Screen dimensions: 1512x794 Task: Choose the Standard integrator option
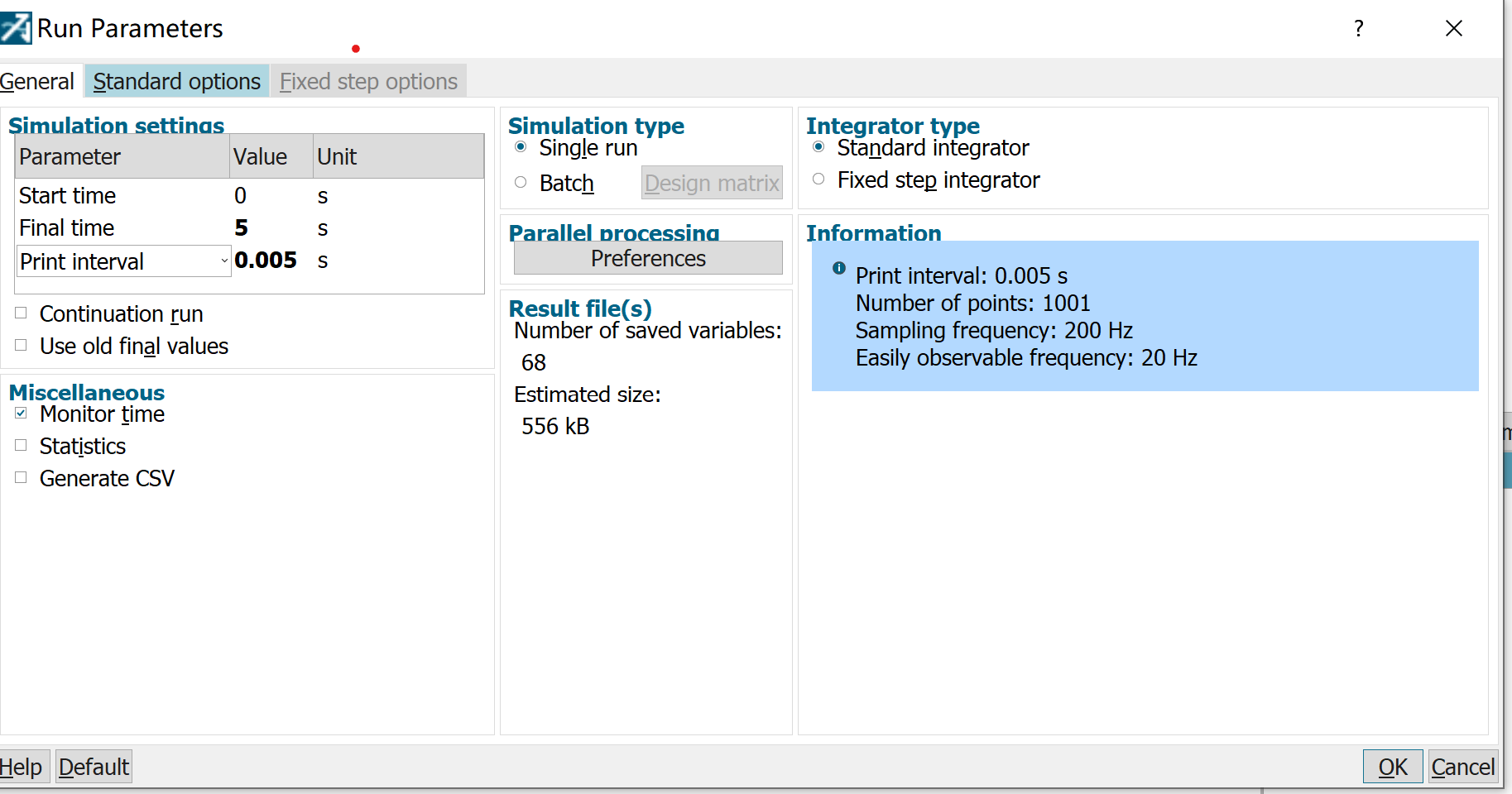(818, 147)
